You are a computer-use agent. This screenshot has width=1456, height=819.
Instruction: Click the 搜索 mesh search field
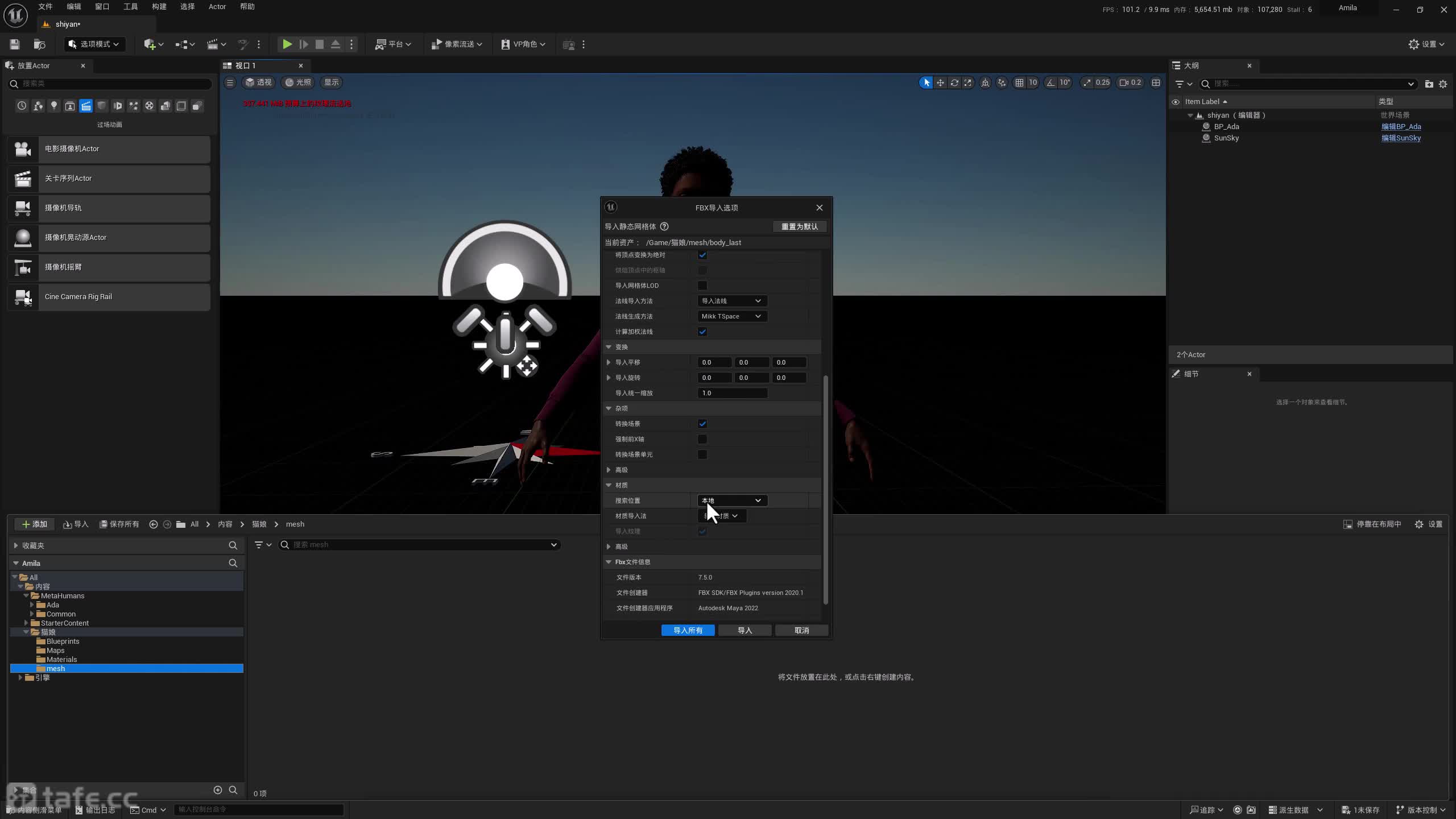coord(419,545)
